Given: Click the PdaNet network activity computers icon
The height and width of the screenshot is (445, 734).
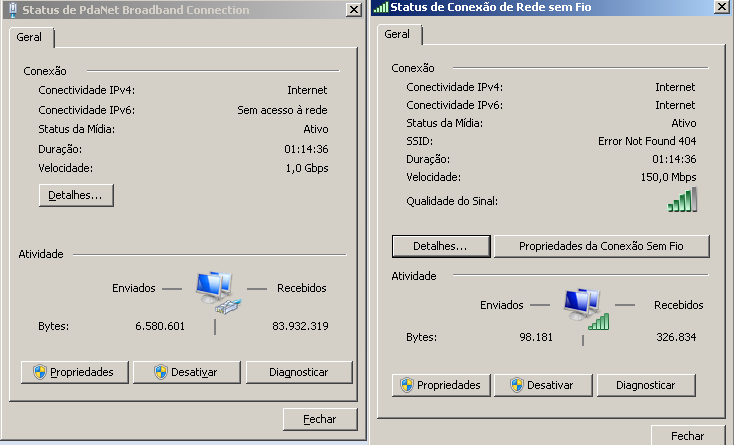Looking at the screenshot, I should click(218, 292).
